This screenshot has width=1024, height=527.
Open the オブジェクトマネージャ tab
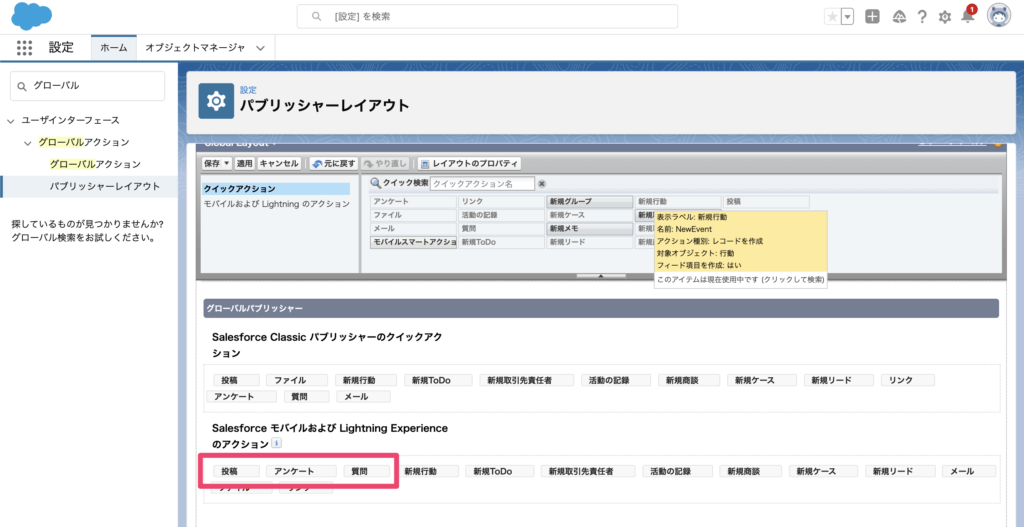point(195,48)
